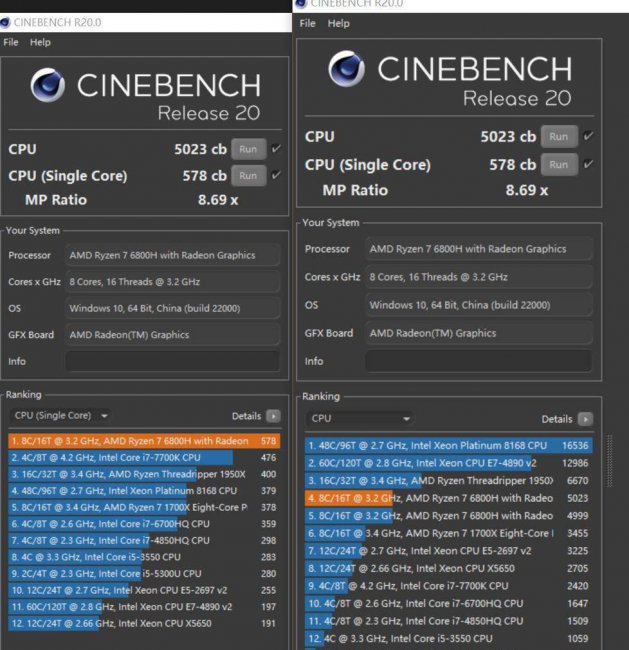
Task: Click app icon in right window title bar
Action: pyautogui.click(x=301, y=4)
